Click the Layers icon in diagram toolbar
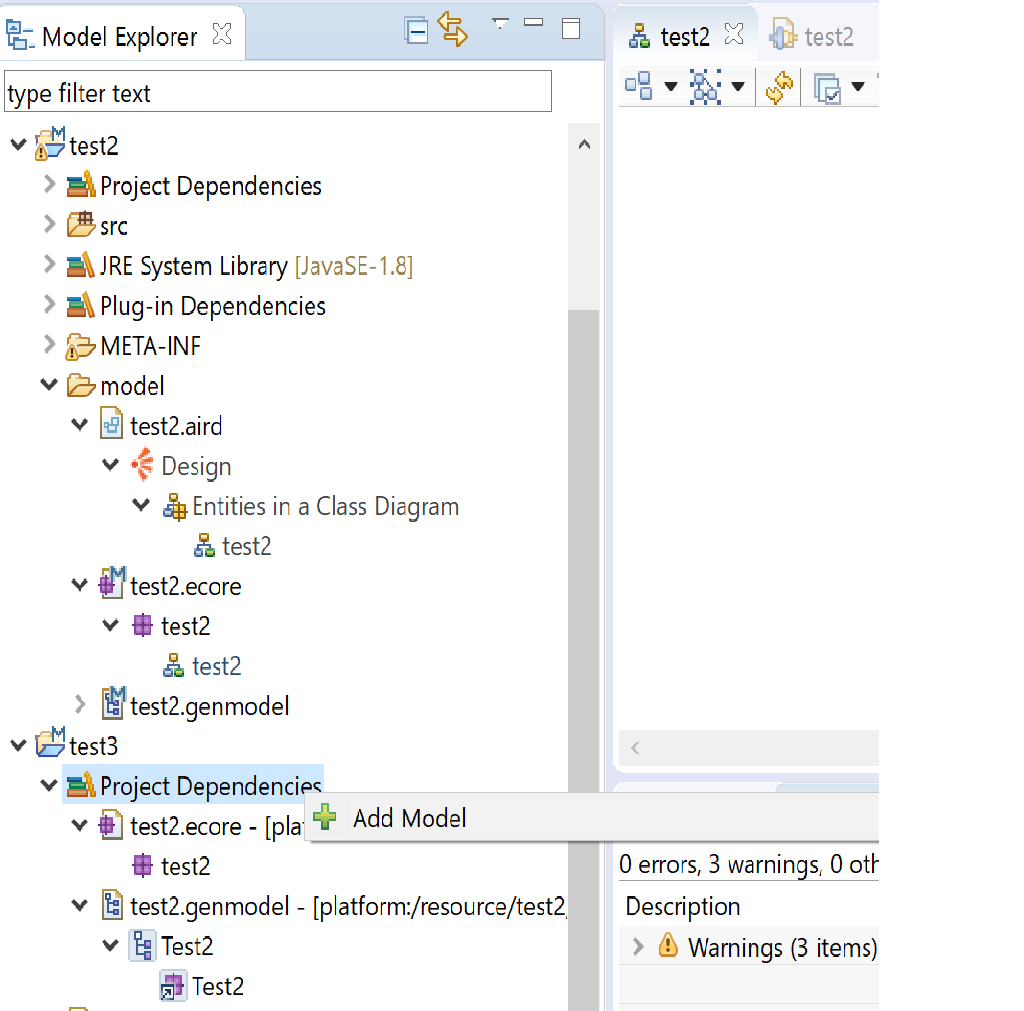The height and width of the screenshot is (1011, 1024). coord(827,88)
